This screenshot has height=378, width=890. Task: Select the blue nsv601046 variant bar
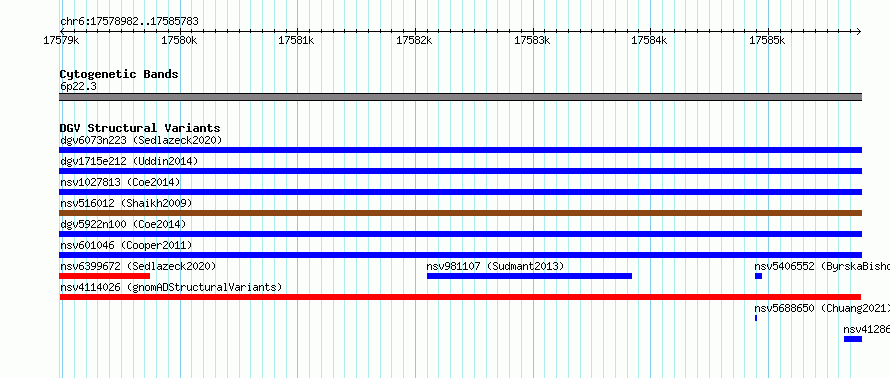[460, 255]
